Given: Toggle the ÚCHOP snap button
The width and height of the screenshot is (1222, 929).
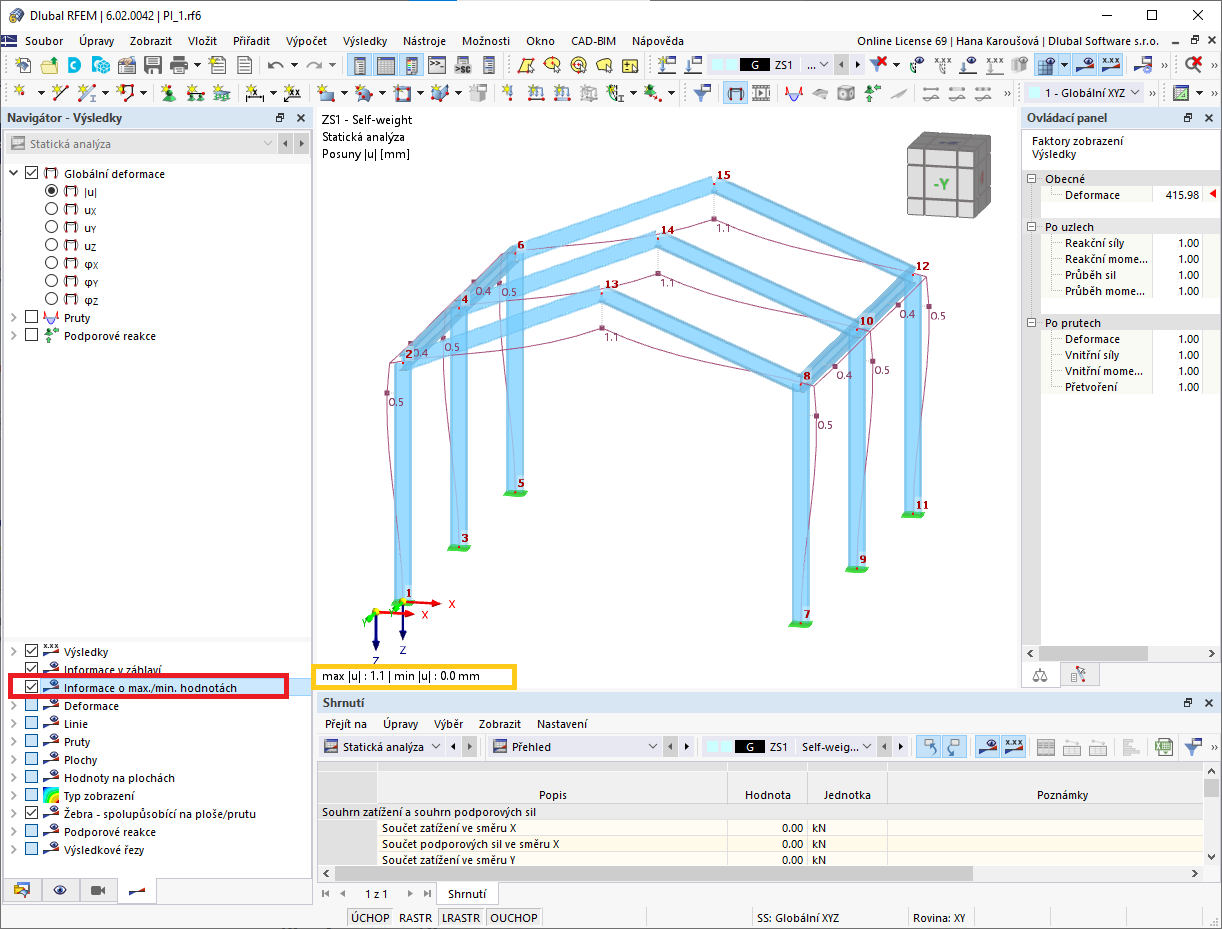Looking at the screenshot, I should click(x=370, y=917).
